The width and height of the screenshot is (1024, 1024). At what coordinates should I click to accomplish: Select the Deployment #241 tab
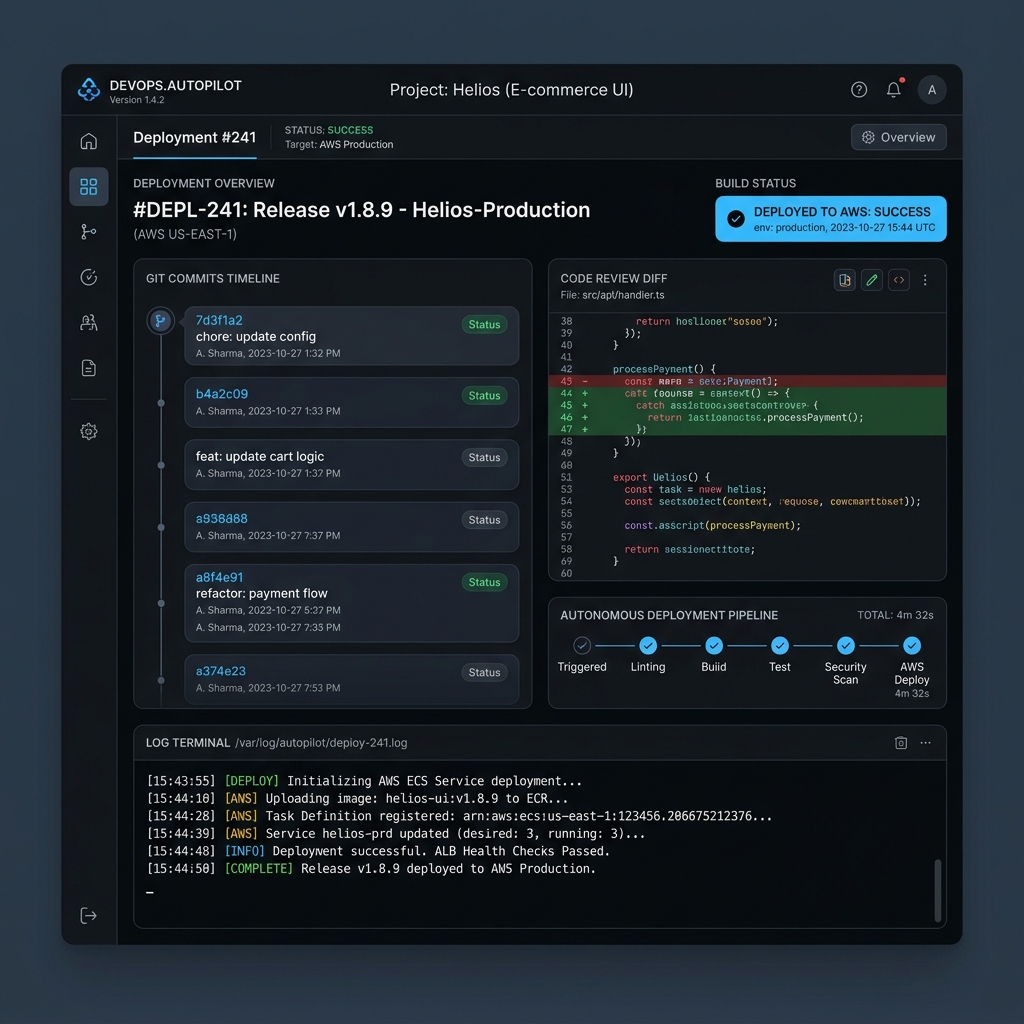click(x=195, y=138)
